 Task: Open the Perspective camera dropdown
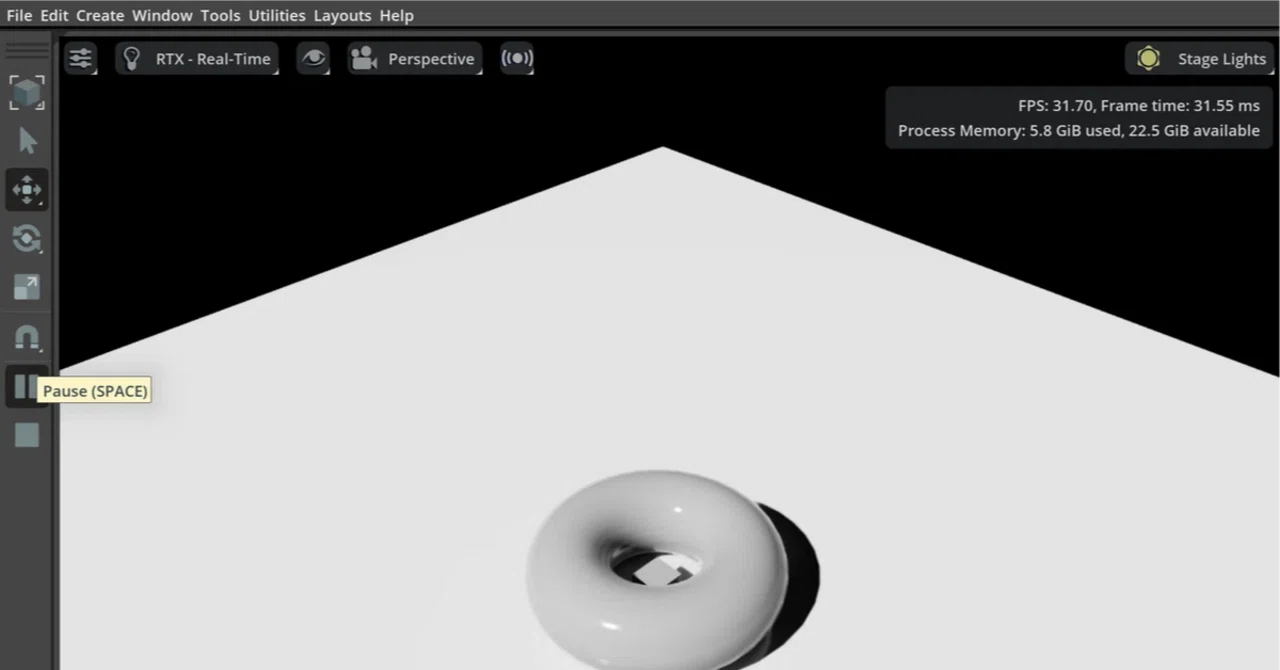[415, 58]
